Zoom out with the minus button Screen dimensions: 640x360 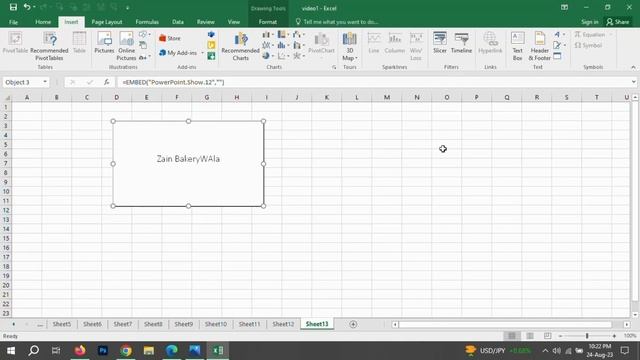pos(560,336)
